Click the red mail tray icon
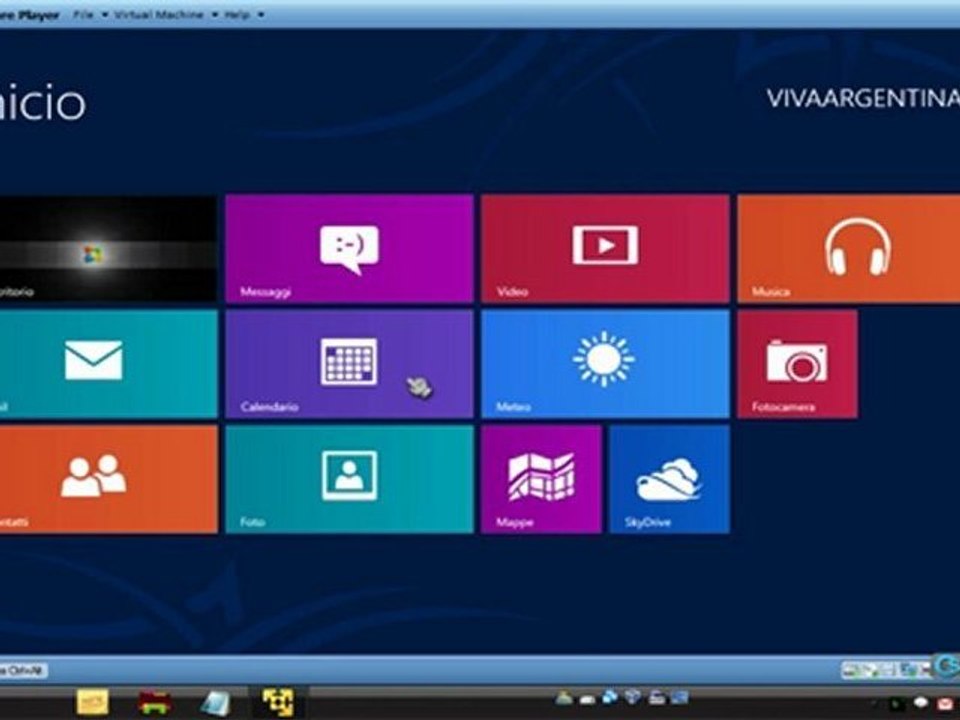Image resolution: width=960 pixels, height=720 pixels. tap(945, 704)
